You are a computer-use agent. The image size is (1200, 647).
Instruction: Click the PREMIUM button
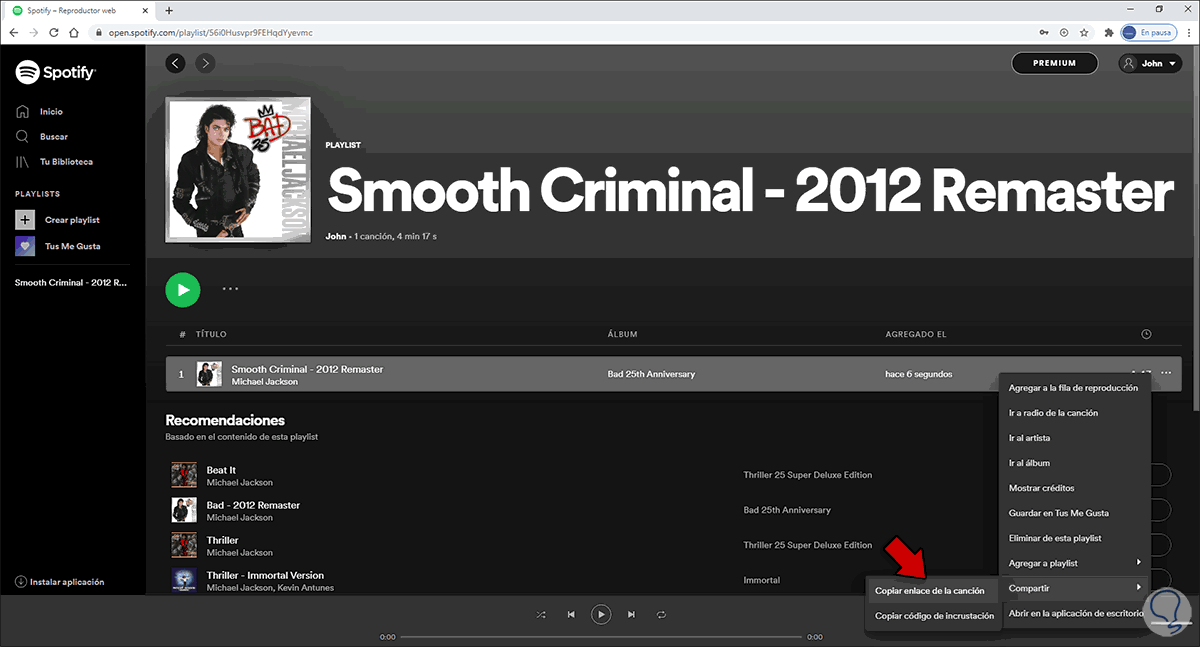pos(1054,63)
